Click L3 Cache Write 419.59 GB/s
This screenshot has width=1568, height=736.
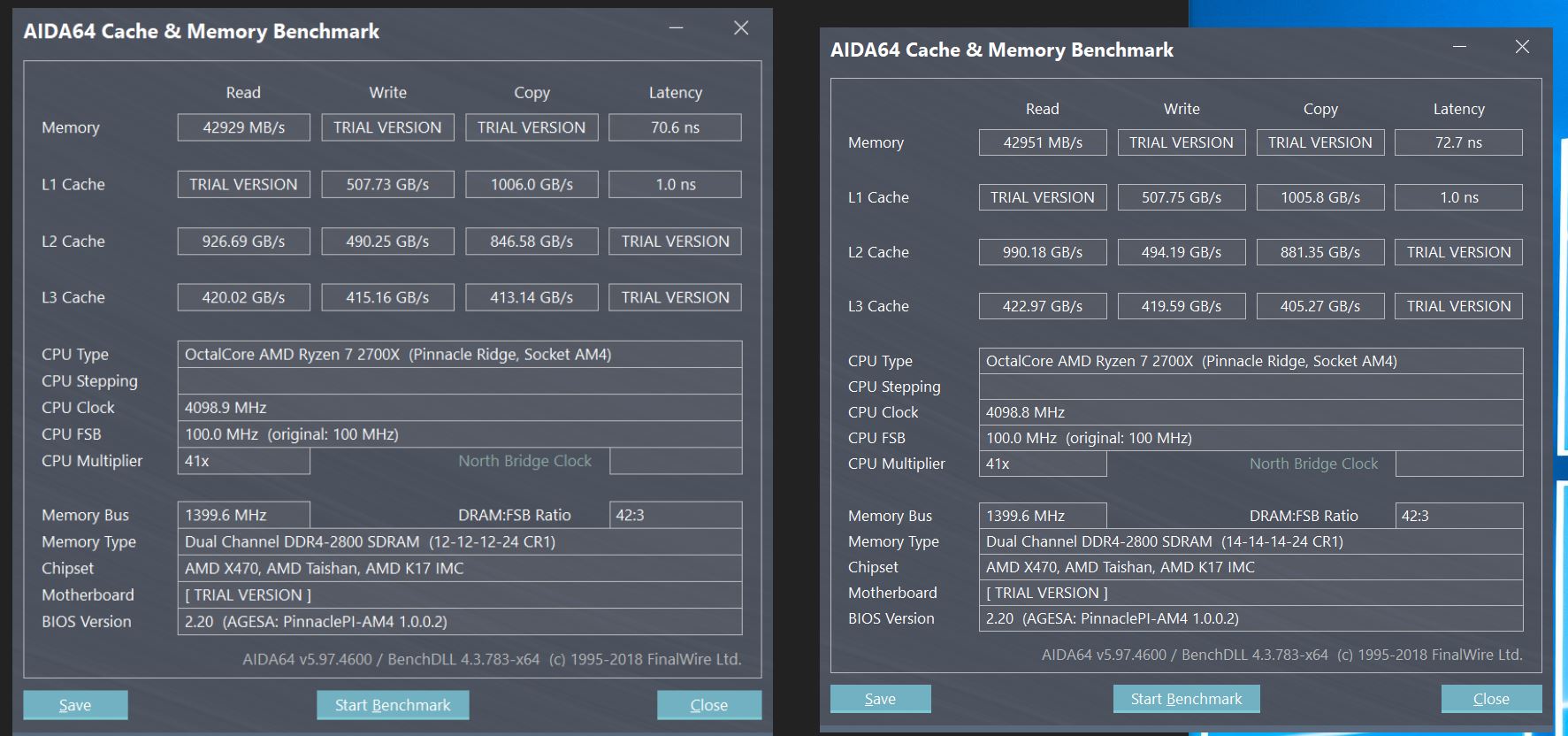pyautogui.click(x=1182, y=306)
